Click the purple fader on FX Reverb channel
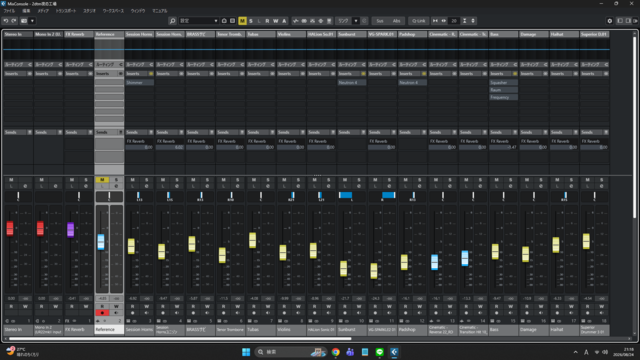Image resolution: width=640 pixels, height=360 pixels. (71, 229)
